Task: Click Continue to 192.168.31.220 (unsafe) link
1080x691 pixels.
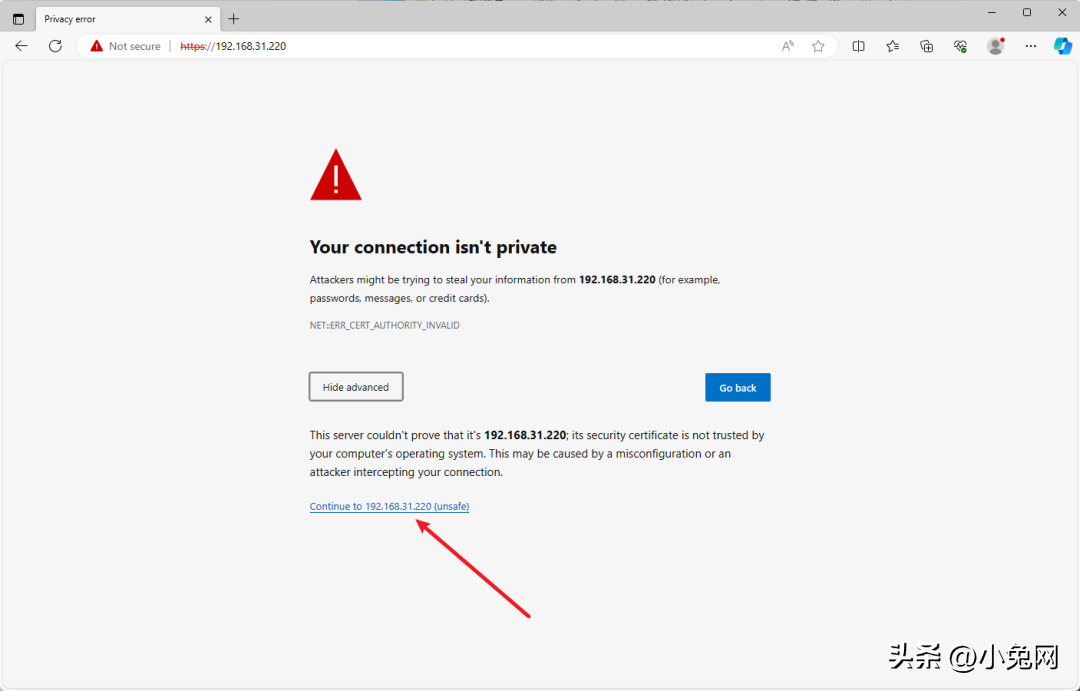Action: click(389, 506)
